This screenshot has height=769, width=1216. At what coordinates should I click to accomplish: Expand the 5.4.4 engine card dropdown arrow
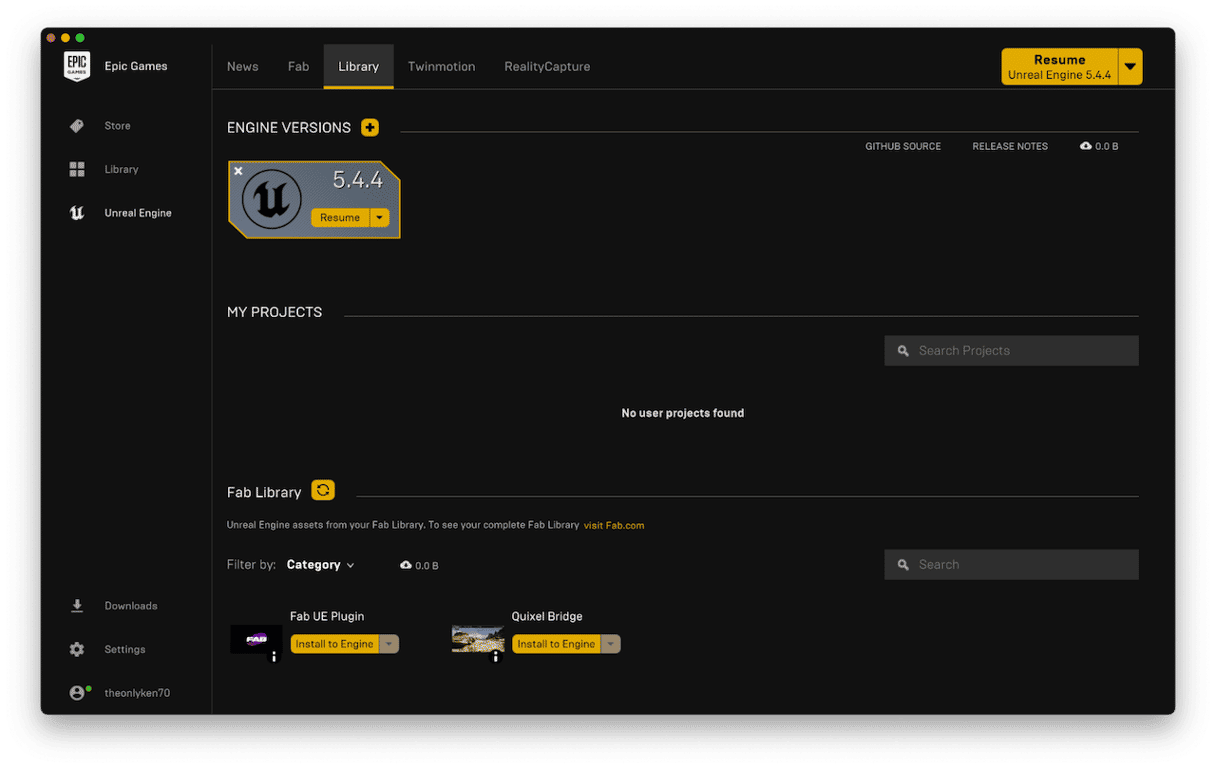click(379, 217)
